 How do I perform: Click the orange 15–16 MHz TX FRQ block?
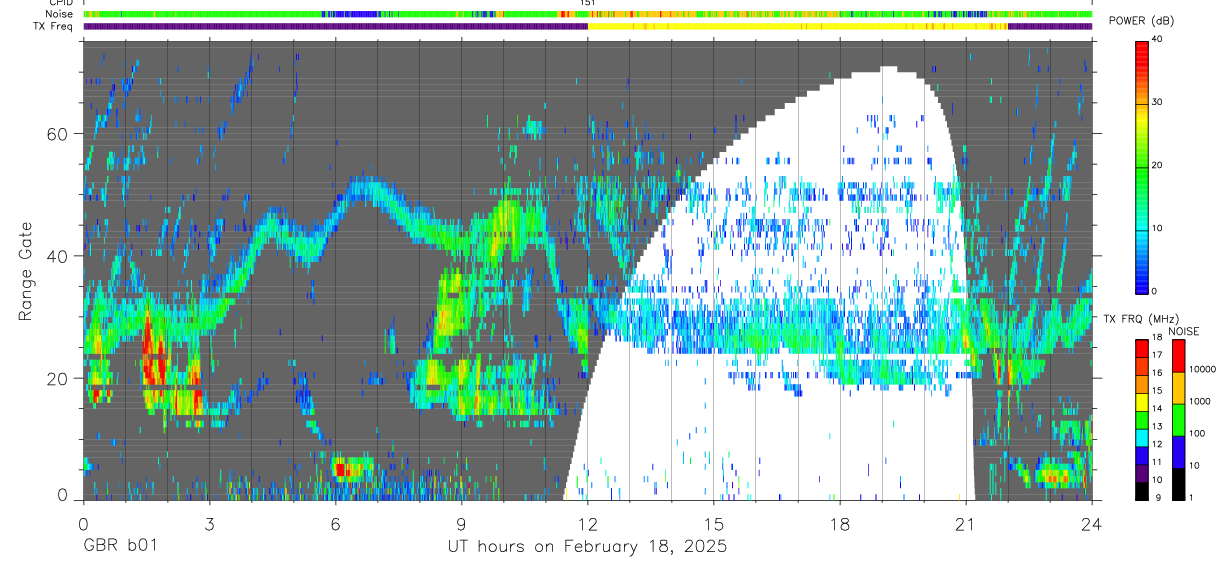click(1142, 385)
